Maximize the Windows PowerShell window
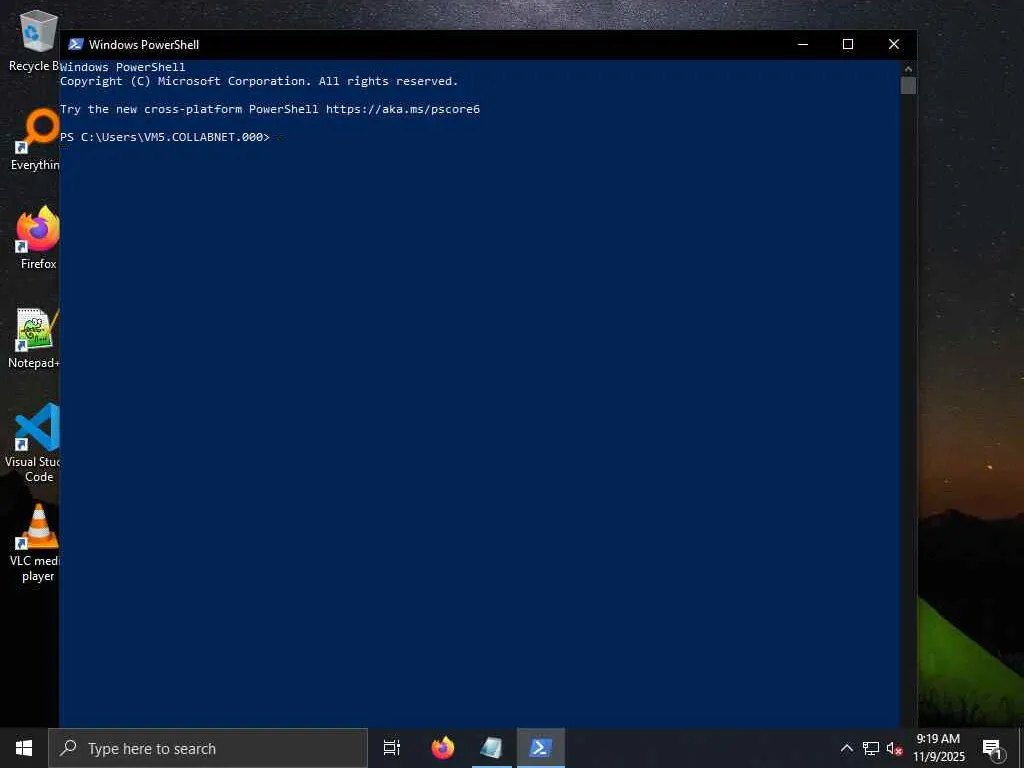Image resolution: width=1024 pixels, height=768 pixels. click(x=848, y=44)
